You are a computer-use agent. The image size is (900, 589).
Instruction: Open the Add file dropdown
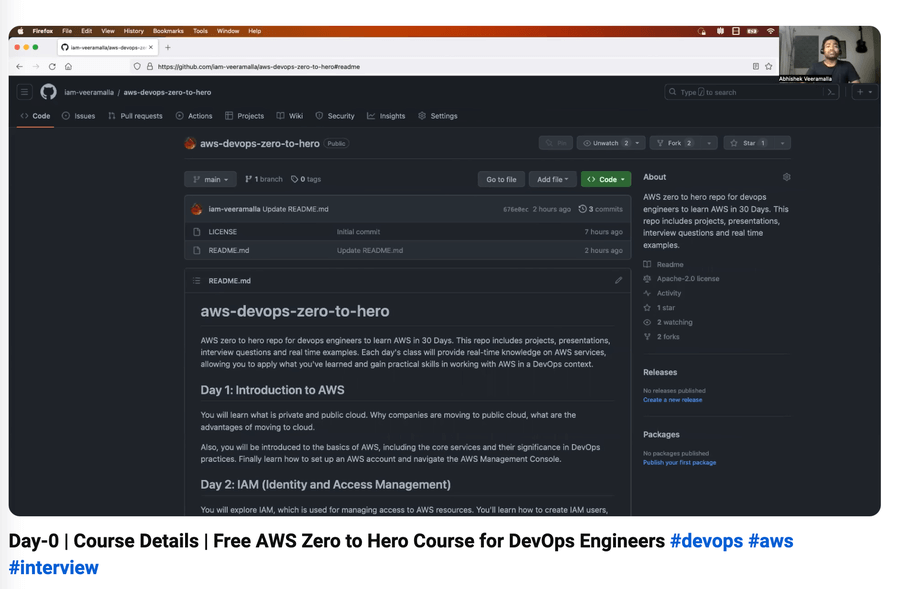(x=552, y=180)
